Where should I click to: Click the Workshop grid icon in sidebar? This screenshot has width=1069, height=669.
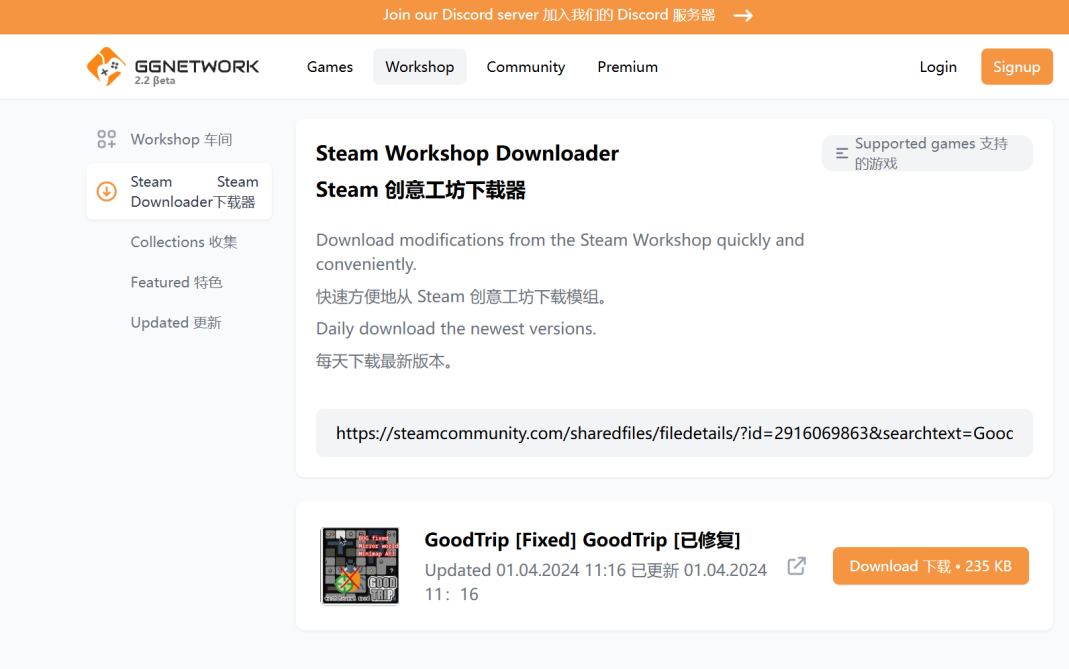[x=106, y=139]
